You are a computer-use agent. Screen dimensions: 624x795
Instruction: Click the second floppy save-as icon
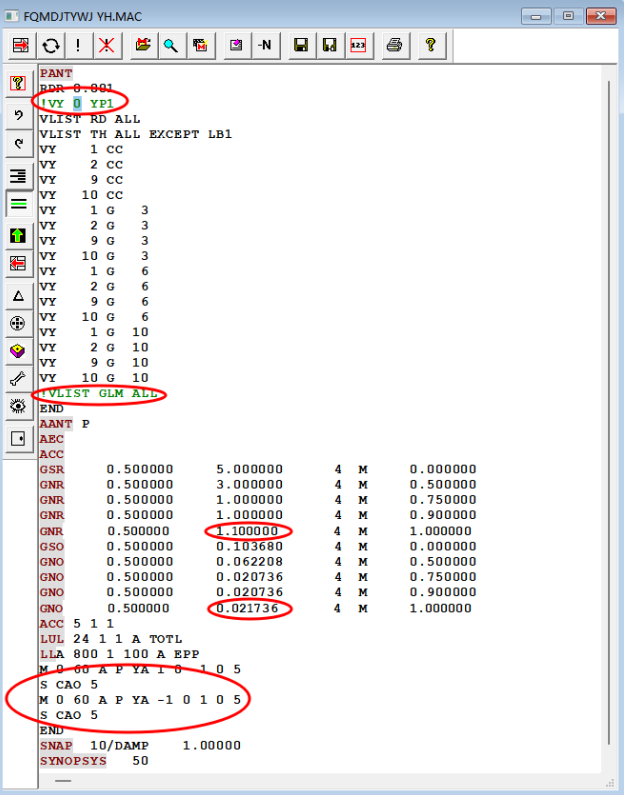(330, 46)
